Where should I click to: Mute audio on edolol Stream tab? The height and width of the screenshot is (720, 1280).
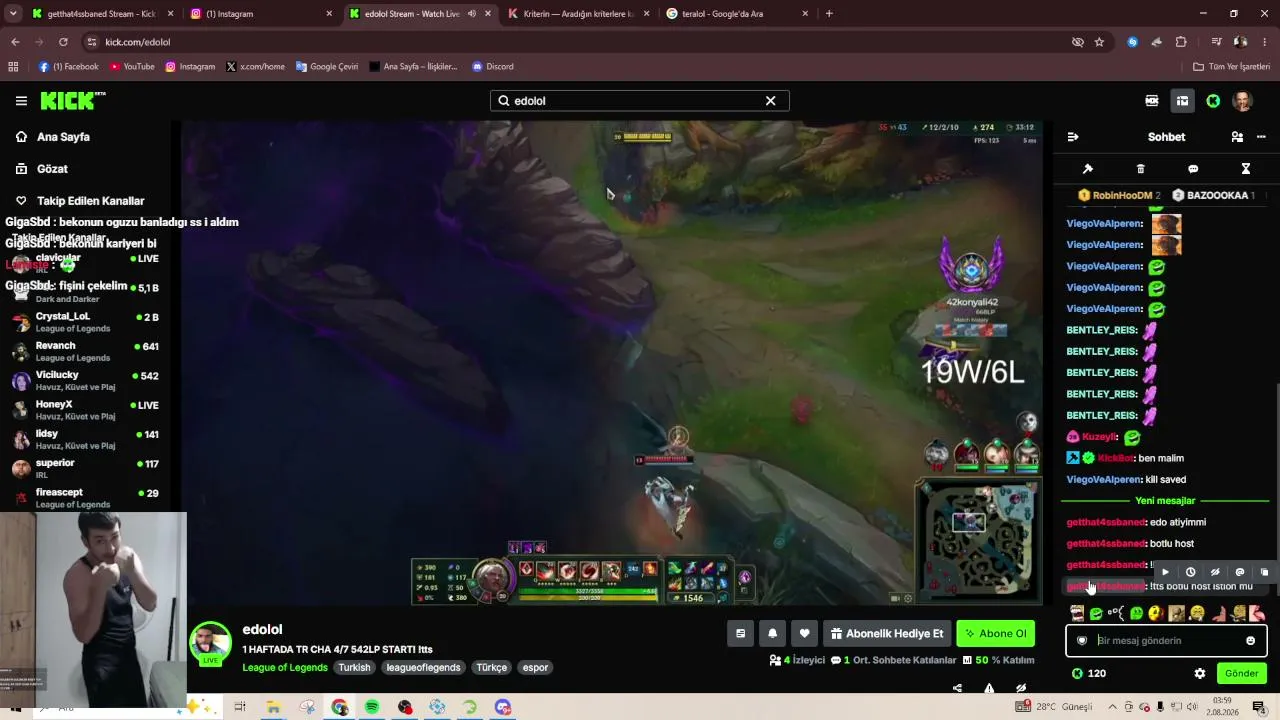click(472, 14)
